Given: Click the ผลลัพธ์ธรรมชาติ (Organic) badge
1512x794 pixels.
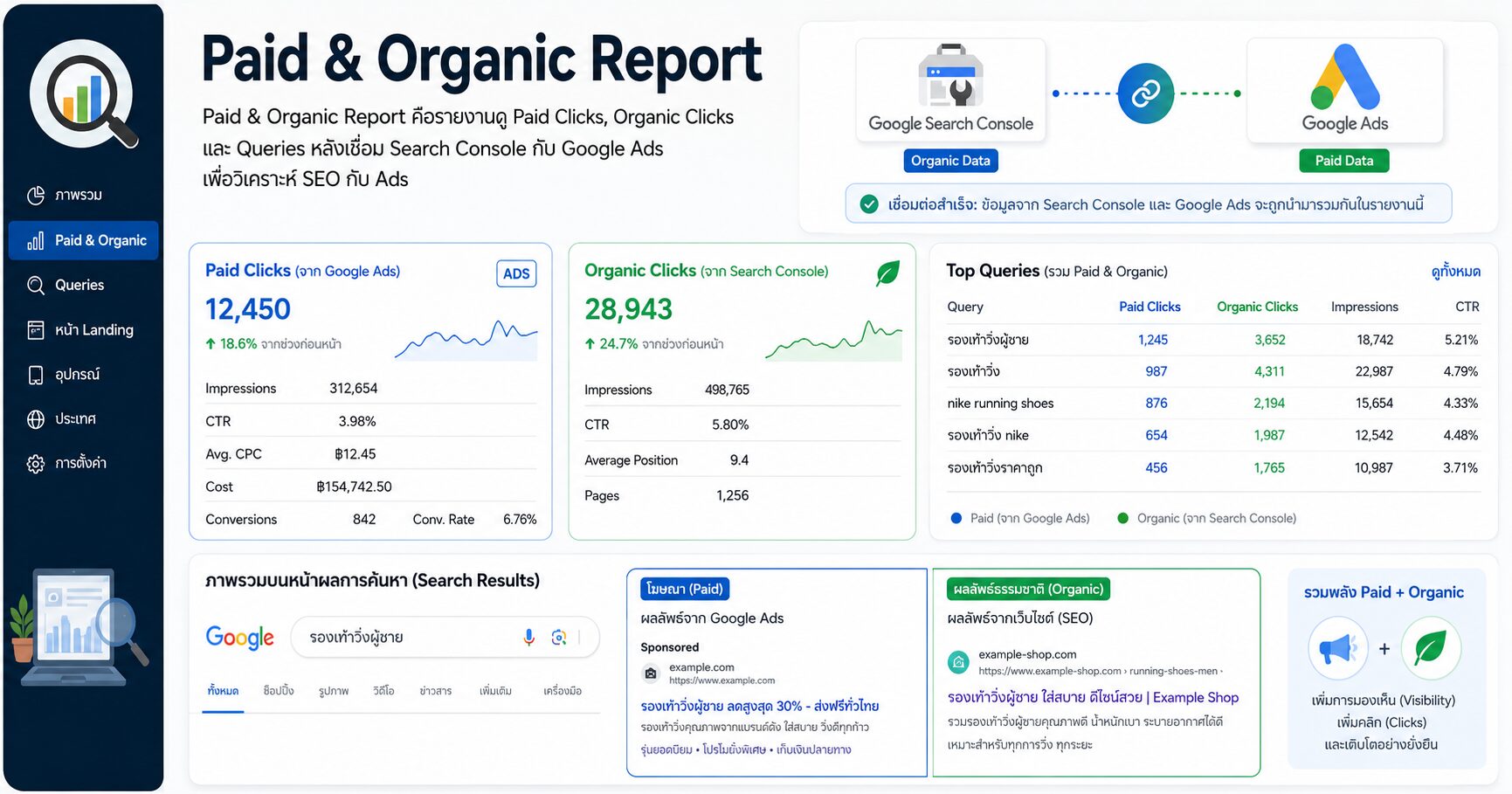Looking at the screenshot, I should (x=1028, y=589).
